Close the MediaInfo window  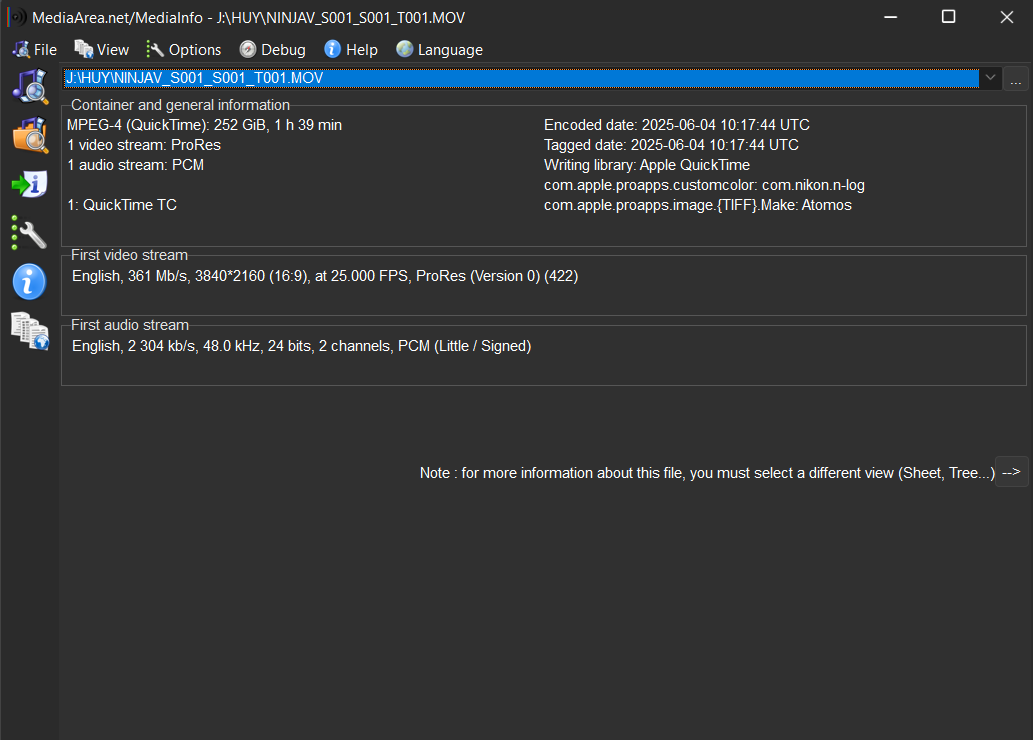(x=1007, y=17)
